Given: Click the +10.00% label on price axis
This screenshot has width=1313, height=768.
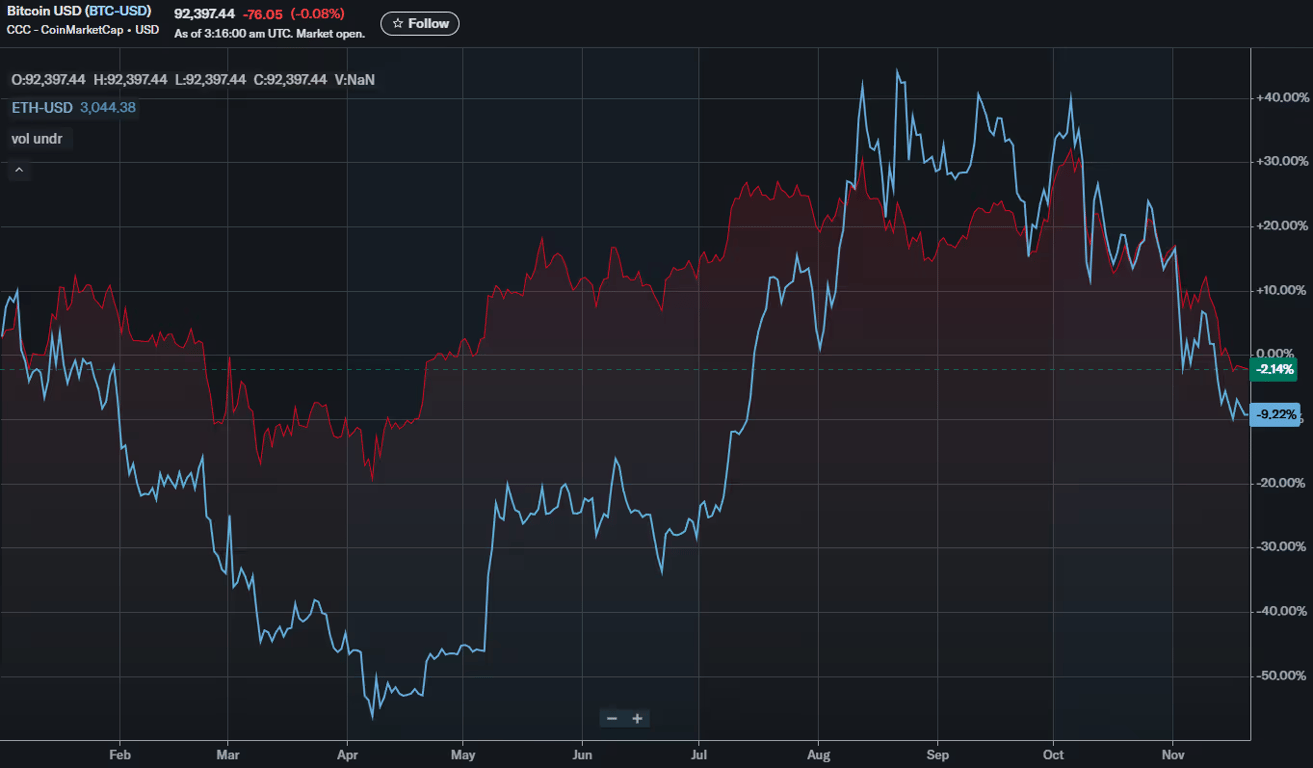Looking at the screenshot, I should point(1280,291).
